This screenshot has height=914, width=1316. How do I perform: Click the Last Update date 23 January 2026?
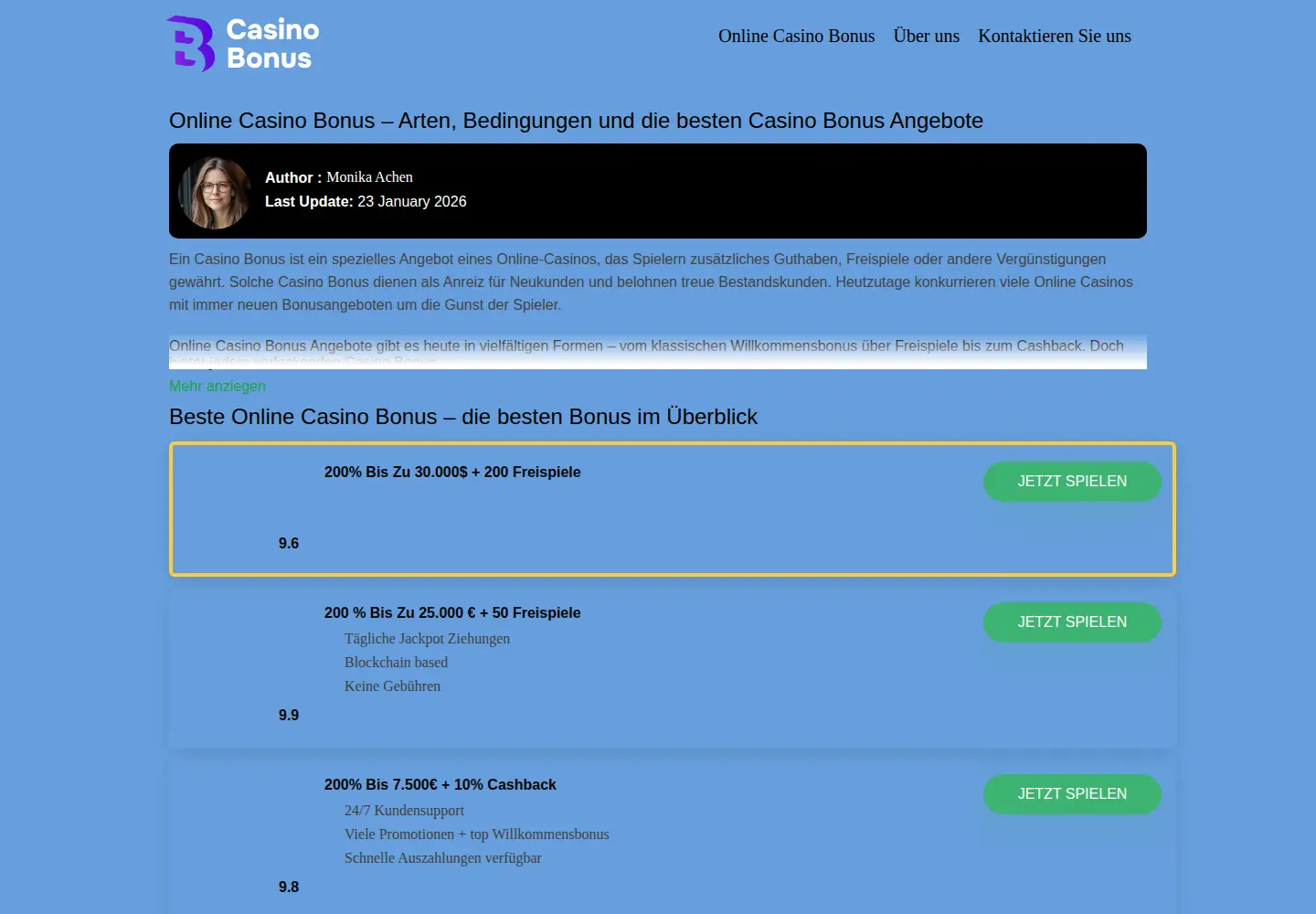(x=412, y=201)
